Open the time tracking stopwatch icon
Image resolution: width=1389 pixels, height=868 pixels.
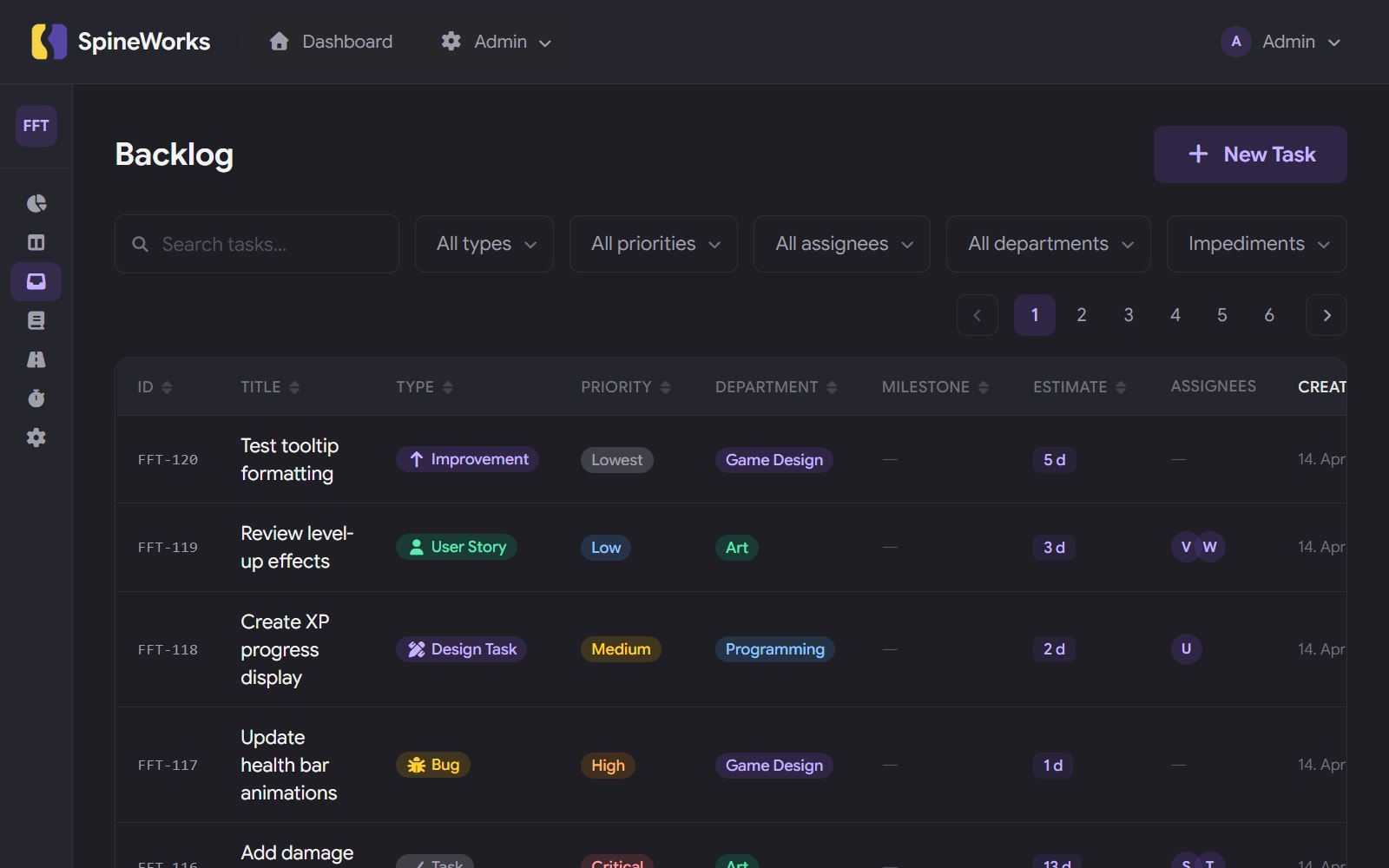(x=36, y=398)
